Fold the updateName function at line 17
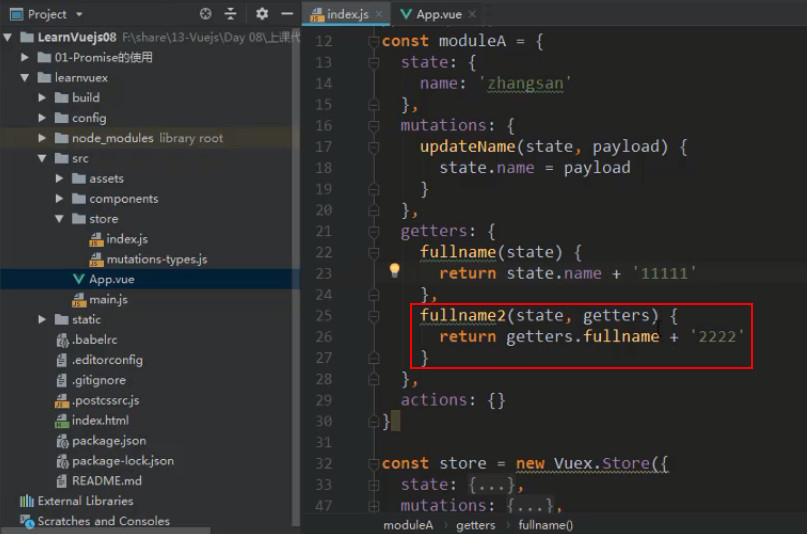 [x=374, y=147]
